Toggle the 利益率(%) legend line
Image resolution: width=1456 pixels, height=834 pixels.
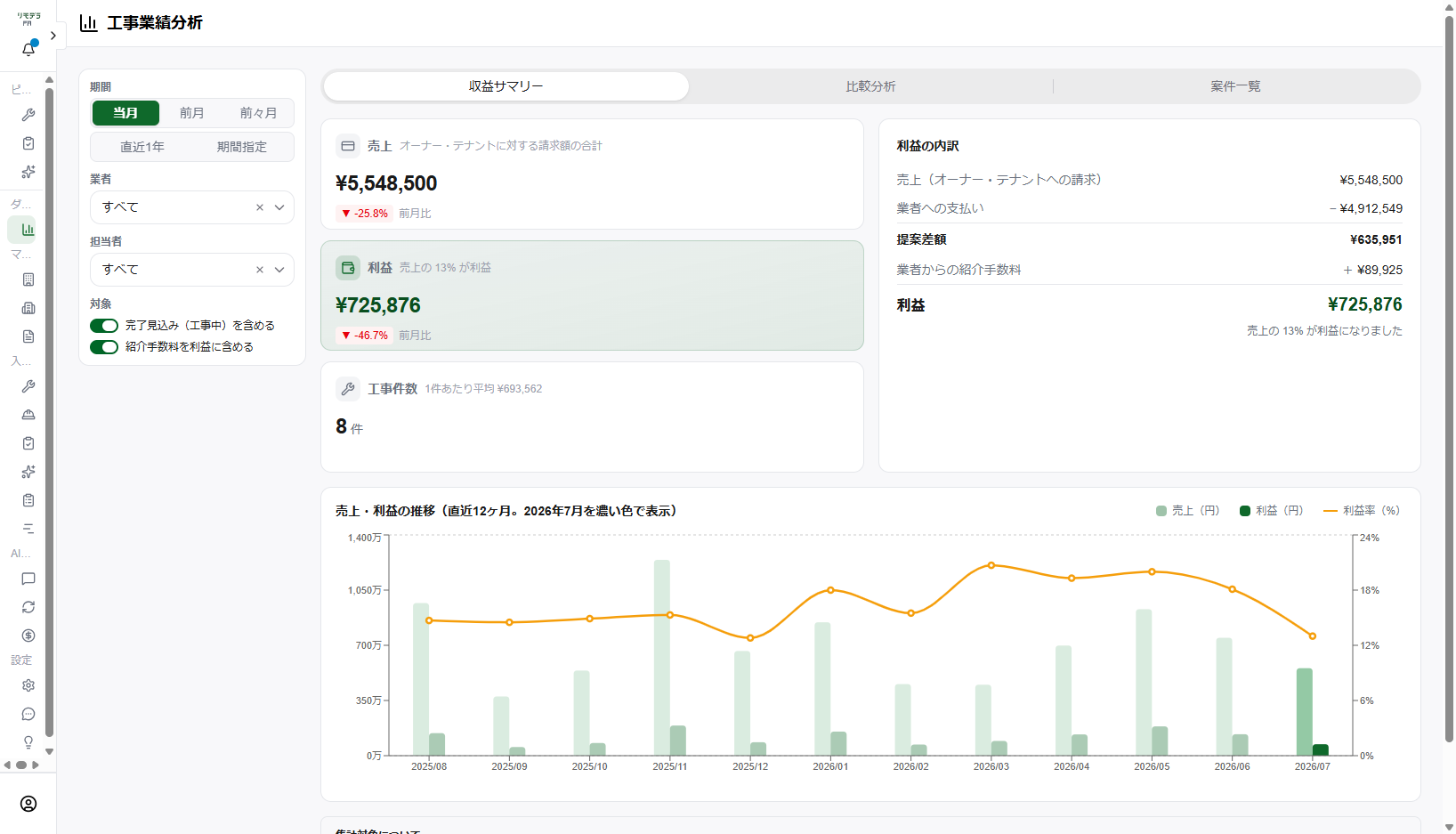[1331, 511]
